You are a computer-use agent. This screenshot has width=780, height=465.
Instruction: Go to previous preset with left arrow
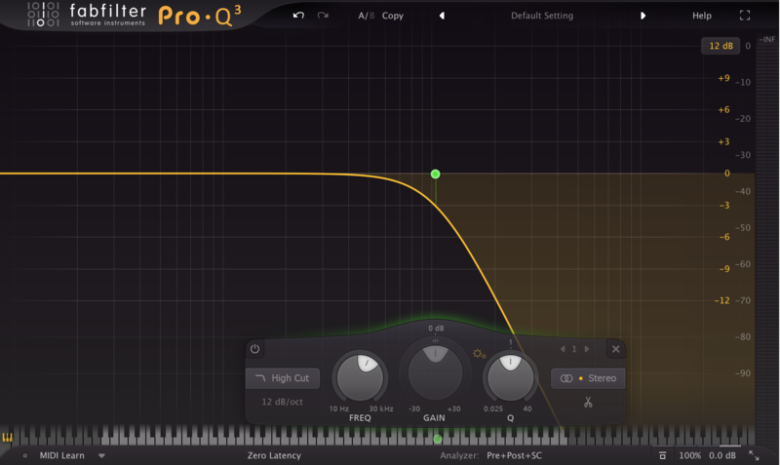tap(442, 16)
